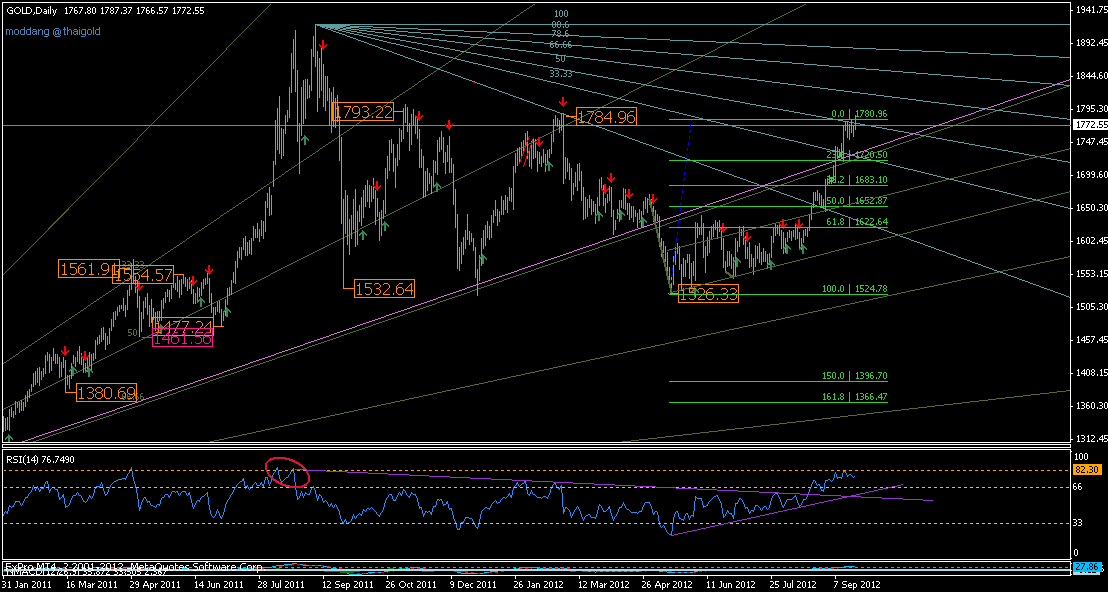
Task: Click the orange 1793.22 price label
Action: [x=364, y=112]
